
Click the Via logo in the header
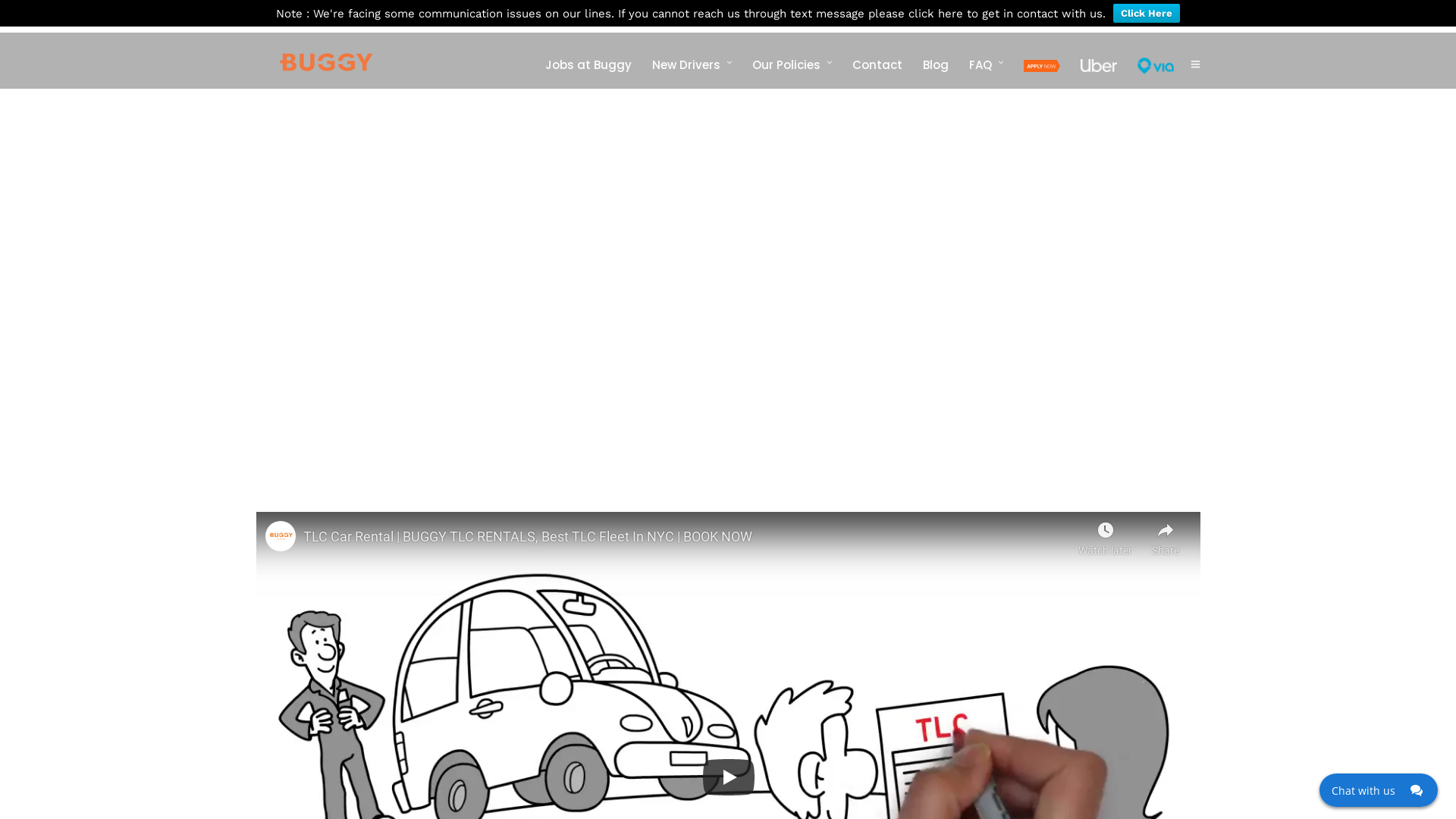pos(1155,66)
